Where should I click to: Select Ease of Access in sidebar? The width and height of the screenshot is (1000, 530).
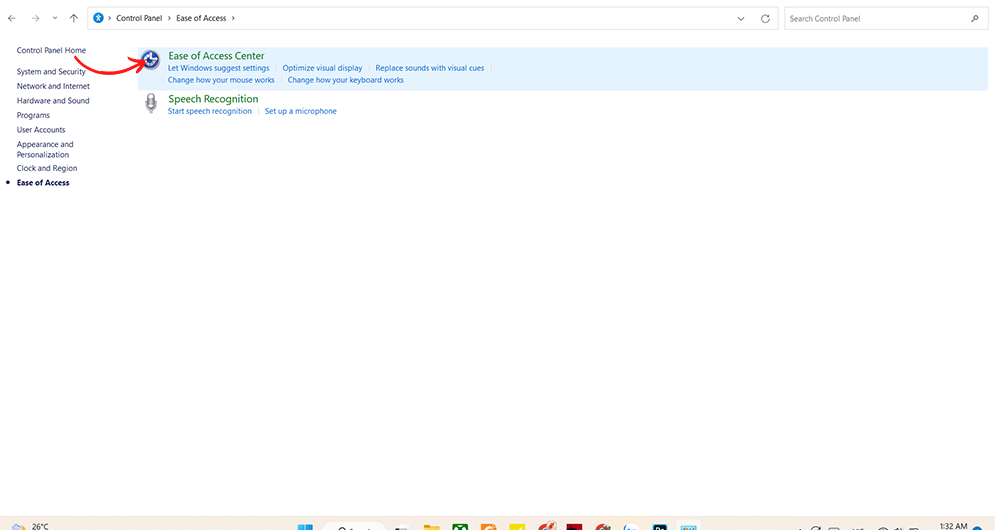click(x=43, y=182)
